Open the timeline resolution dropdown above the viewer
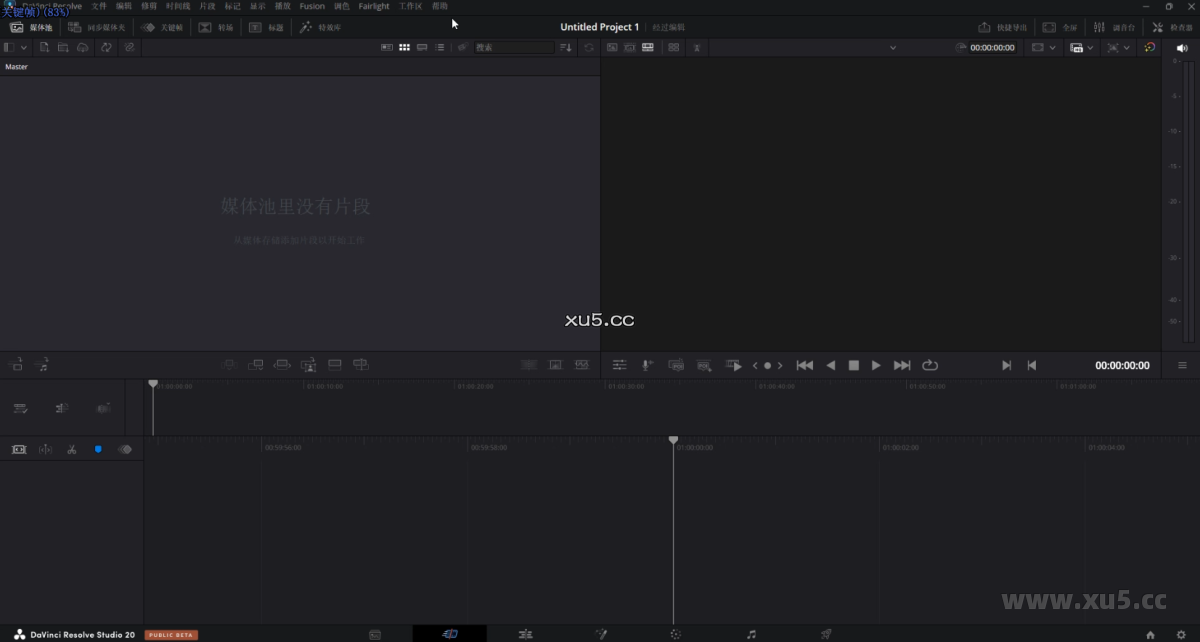Image resolution: width=1200 pixels, height=642 pixels. click(x=893, y=47)
